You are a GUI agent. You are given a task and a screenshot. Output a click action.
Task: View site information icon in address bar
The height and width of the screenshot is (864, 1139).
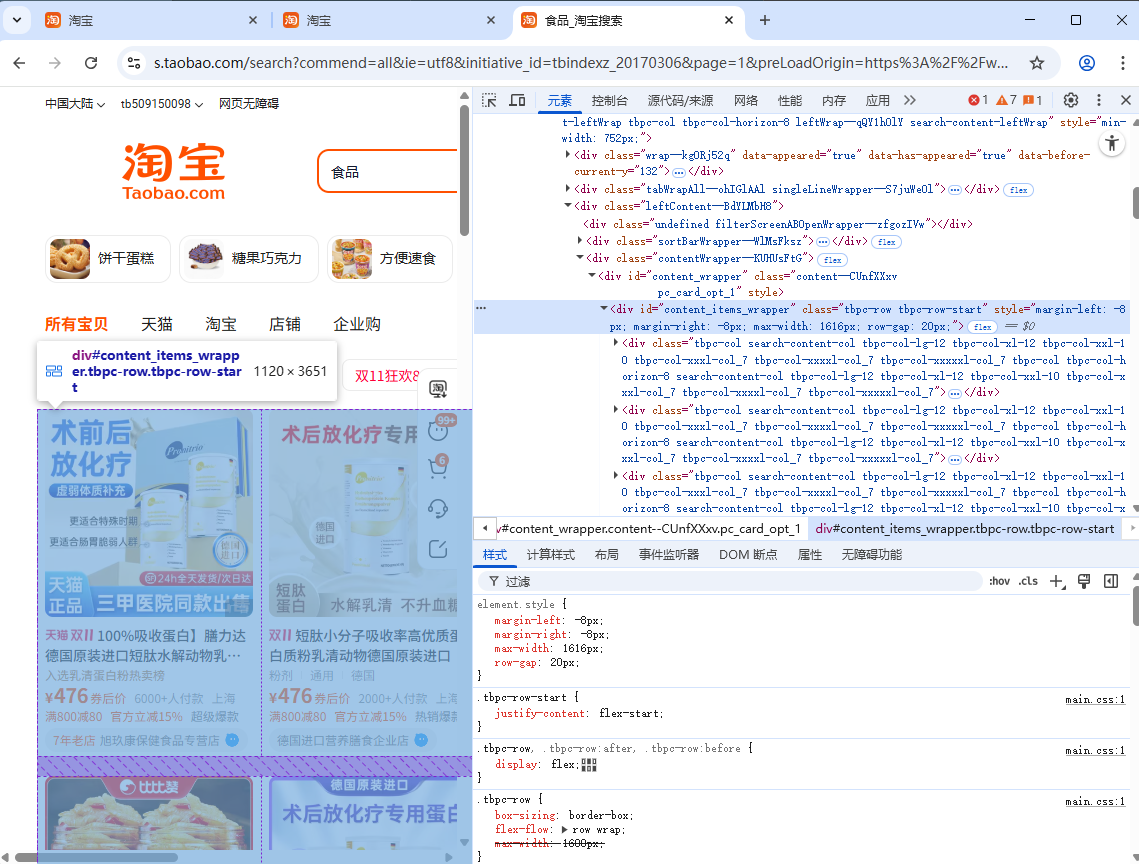pos(134,63)
